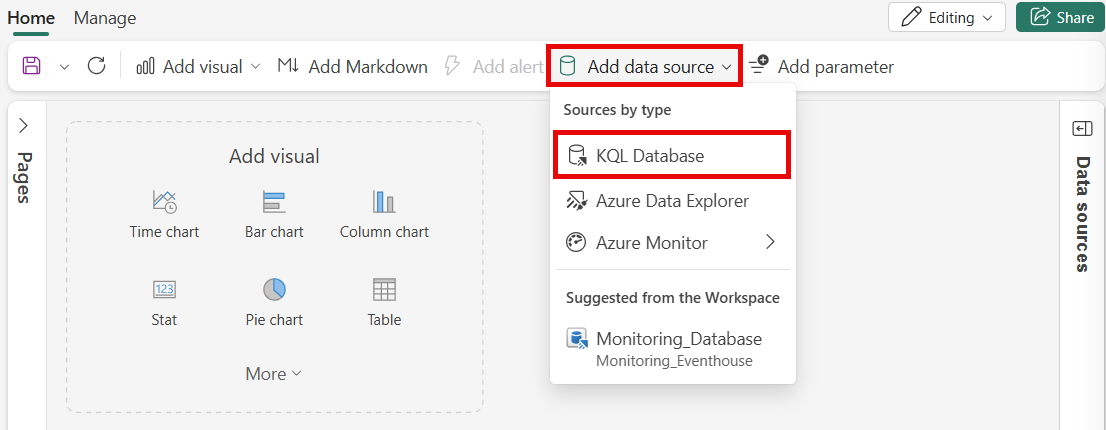Choose the Table visual icon
The height and width of the screenshot is (430, 1106).
click(384, 290)
